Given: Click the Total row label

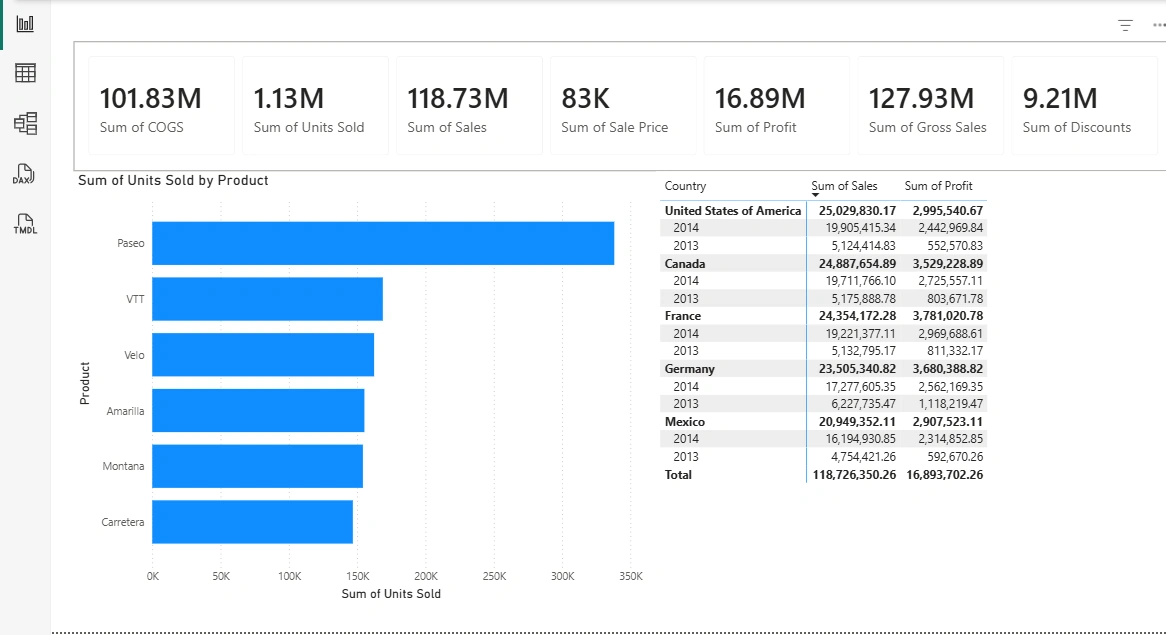Looking at the screenshot, I should coord(678,474).
